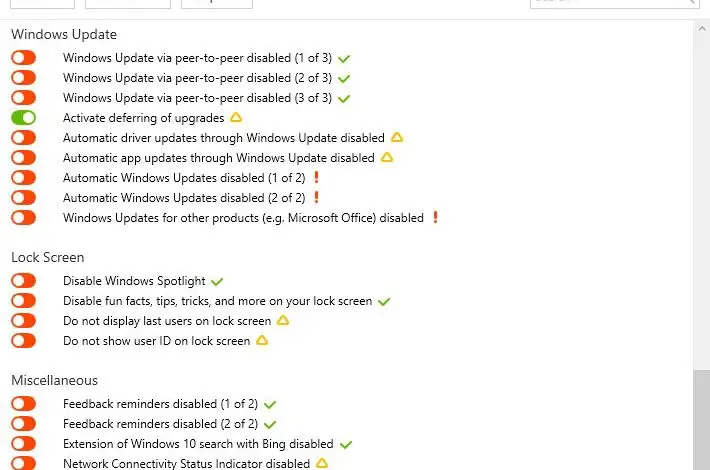Toggle Automatic Windows Updates disabled (2 of 2)
Screen dimensions: 710x470
(x=23, y=198)
